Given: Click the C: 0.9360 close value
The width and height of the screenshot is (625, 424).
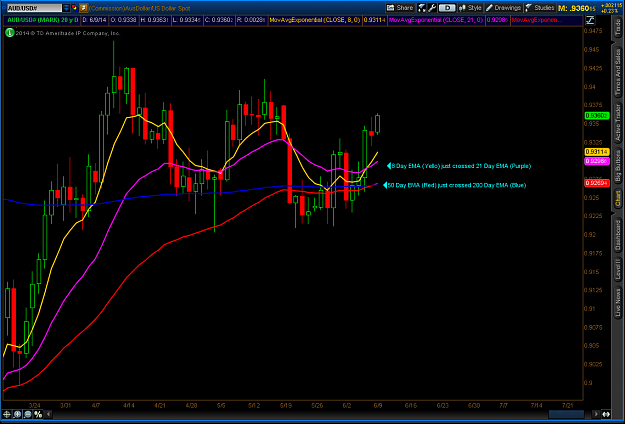Looking at the screenshot, I should (219, 20).
